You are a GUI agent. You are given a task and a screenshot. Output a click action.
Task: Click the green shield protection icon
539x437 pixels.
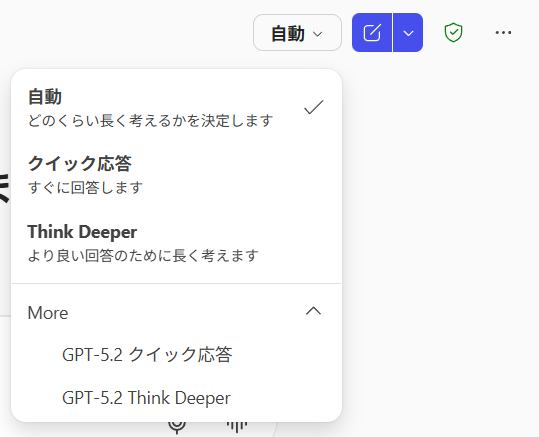(453, 33)
